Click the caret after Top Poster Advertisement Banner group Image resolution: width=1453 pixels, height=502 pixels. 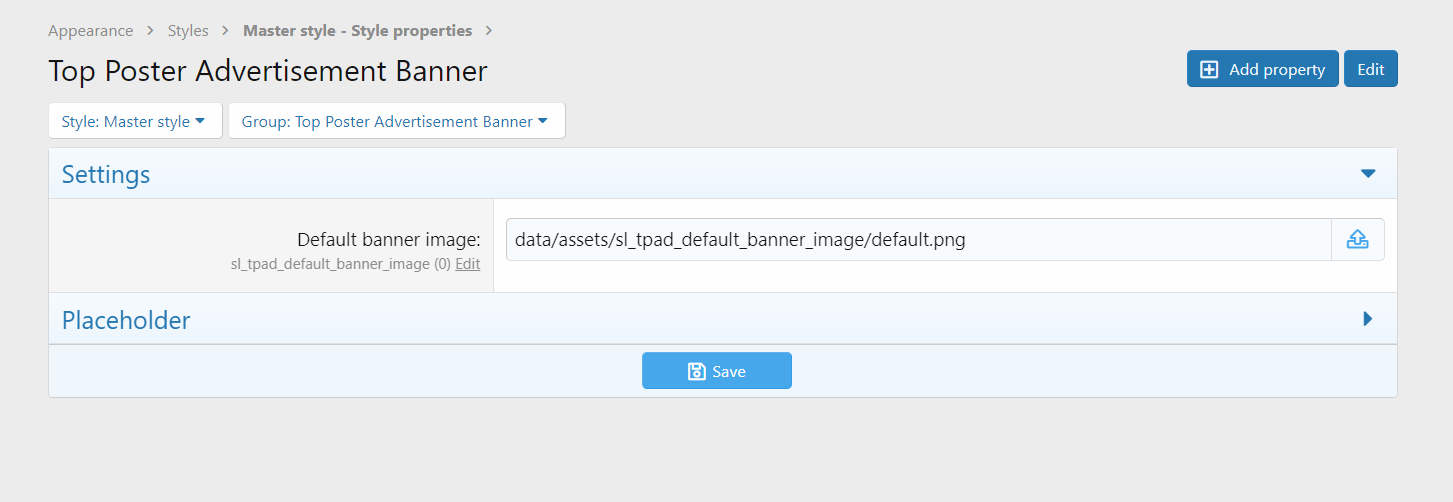tap(543, 121)
